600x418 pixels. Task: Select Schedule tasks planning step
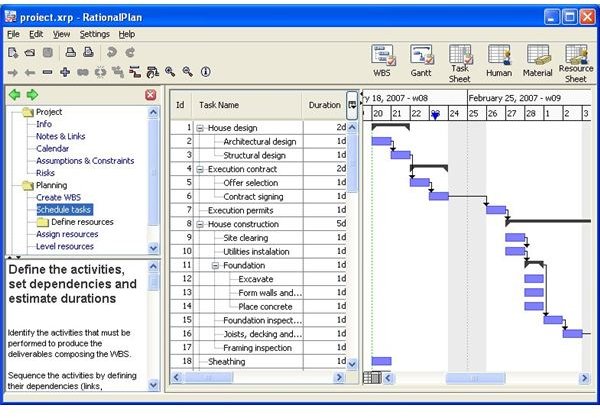tap(64, 210)
